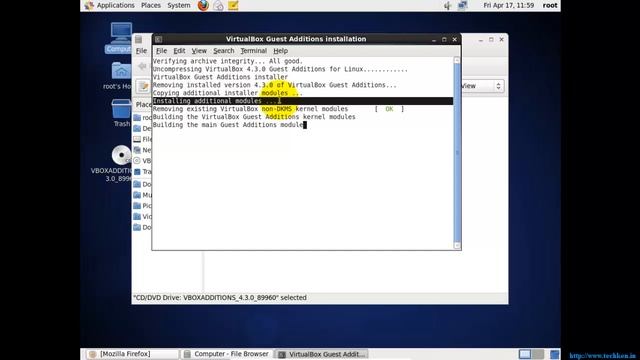Open the Applications menu icon
The height and width of the screenshot is (360, 640).
(x=89, y=5)
